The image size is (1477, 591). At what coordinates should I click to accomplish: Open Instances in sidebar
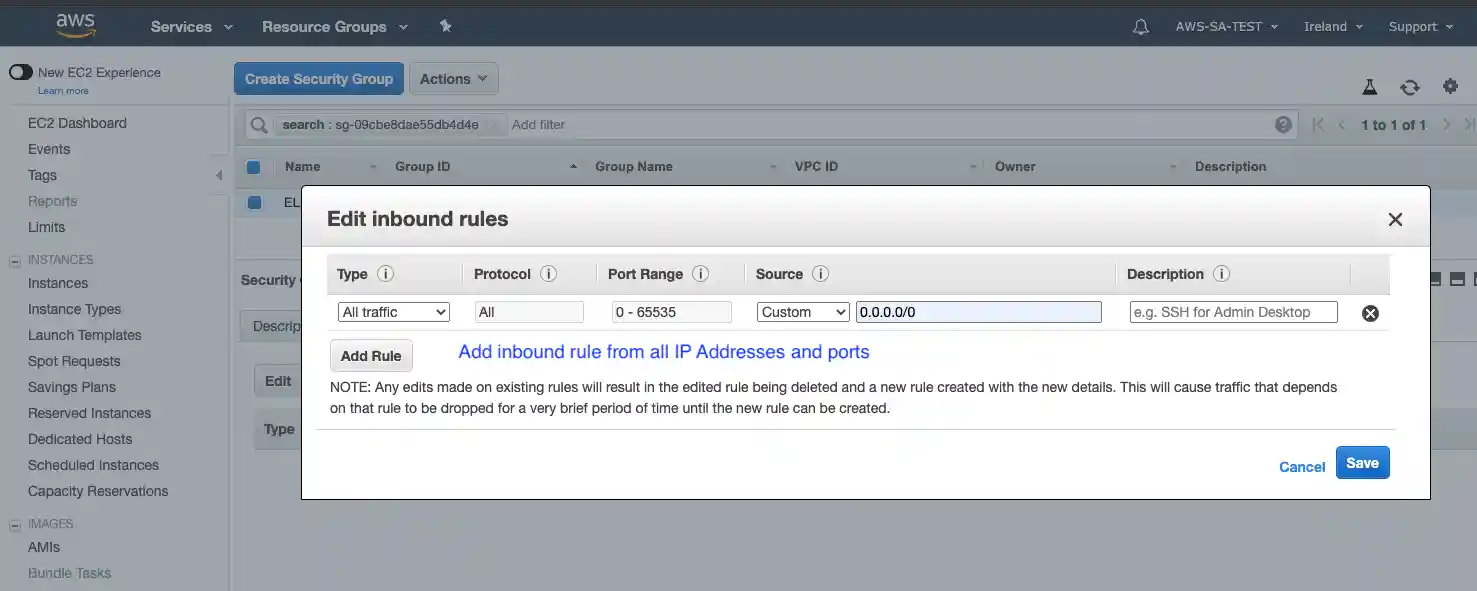click(58, 283)
